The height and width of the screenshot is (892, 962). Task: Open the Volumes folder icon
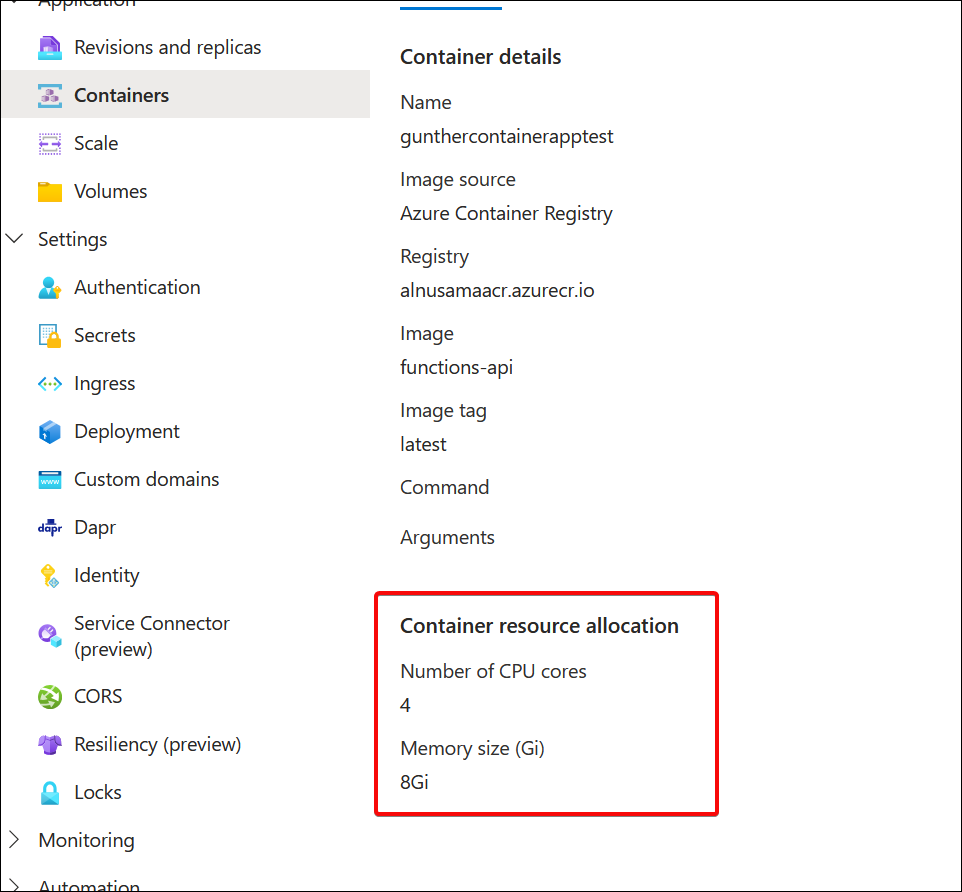point(50,190)
